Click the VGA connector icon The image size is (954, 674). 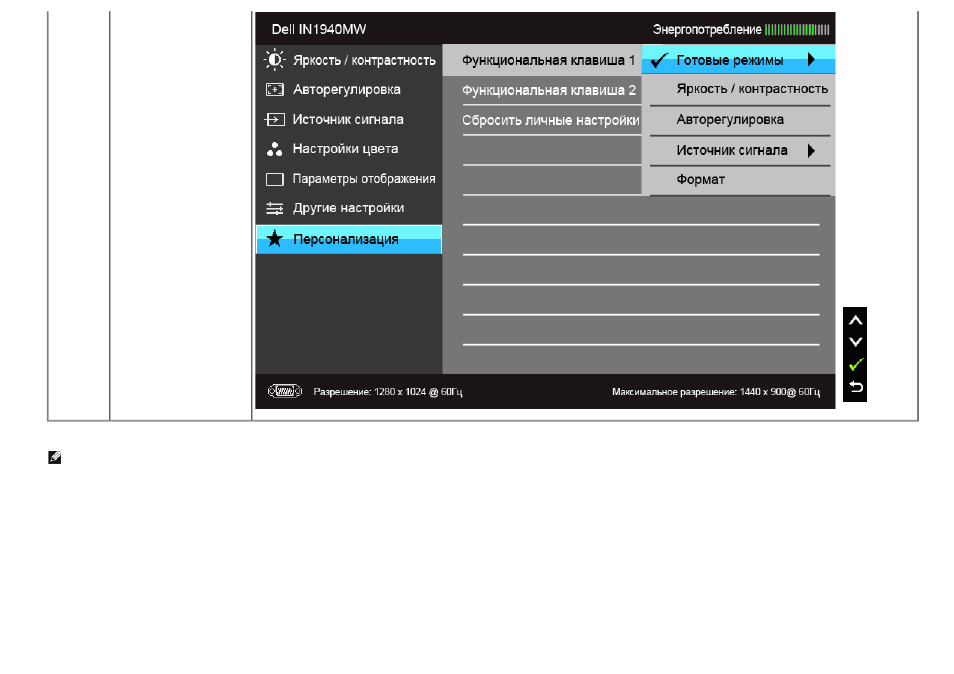tap(285, 391)
